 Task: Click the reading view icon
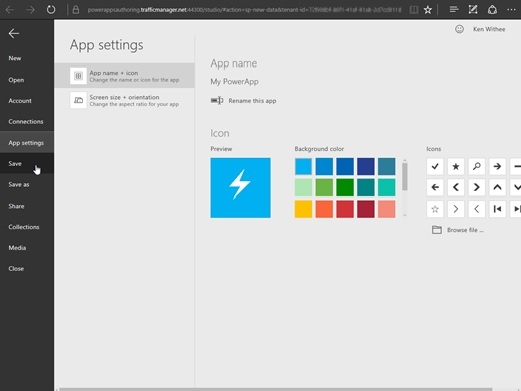(414, 10)
